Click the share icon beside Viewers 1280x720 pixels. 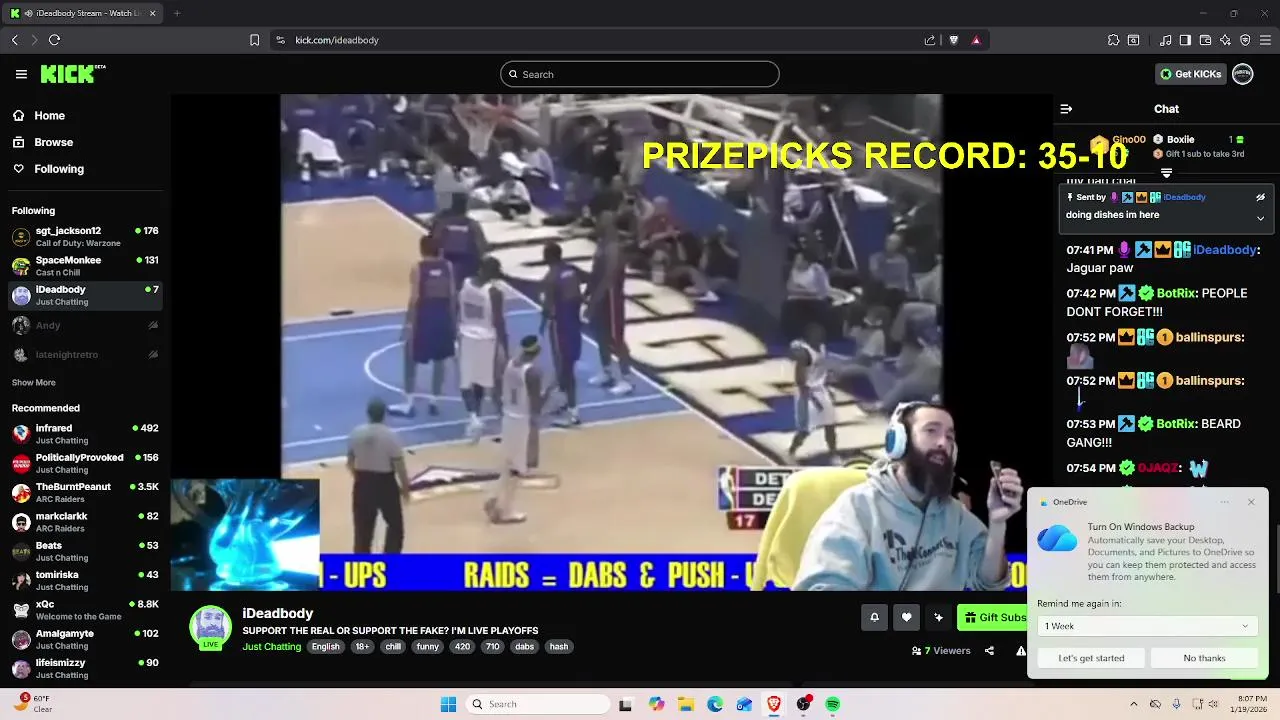(989, 651)
